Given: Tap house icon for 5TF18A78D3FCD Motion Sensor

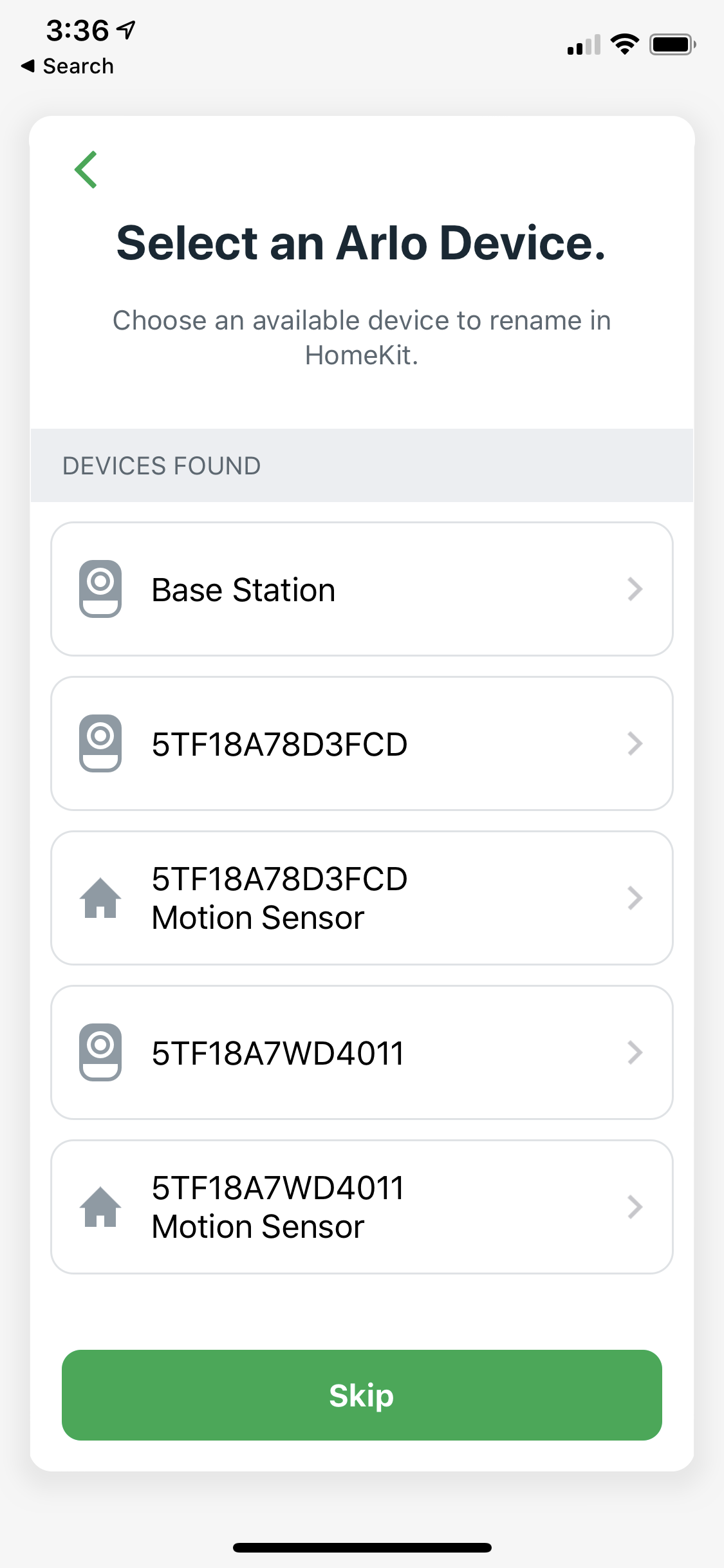Looking at the screenshot, I should click(100, 898).
